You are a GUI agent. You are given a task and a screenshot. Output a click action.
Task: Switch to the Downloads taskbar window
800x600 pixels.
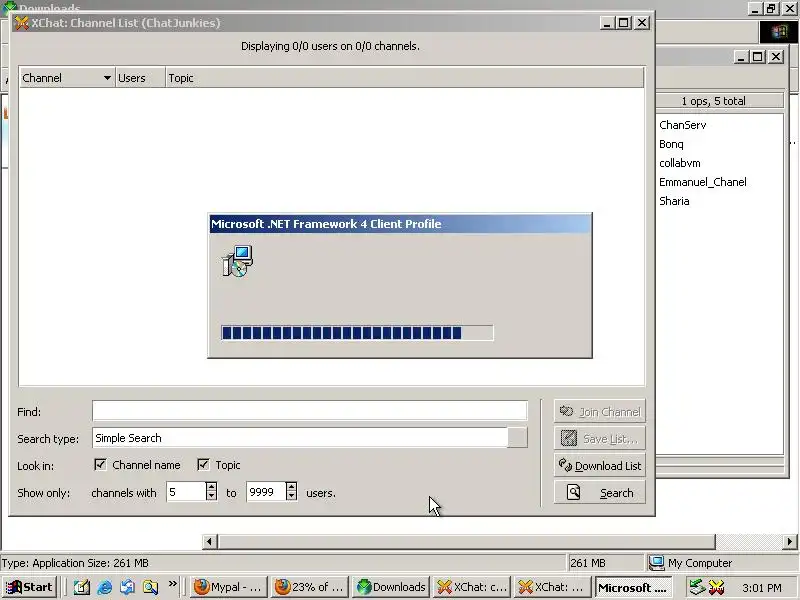pos(391,587)
